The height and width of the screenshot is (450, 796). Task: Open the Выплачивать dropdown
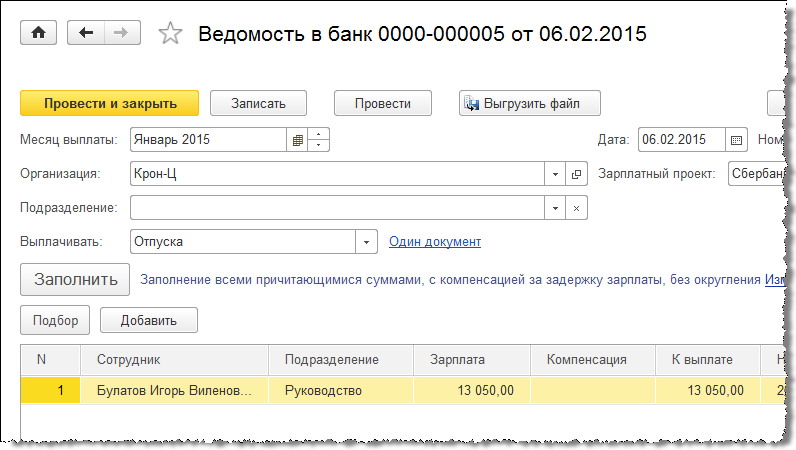(x=367, y=242)
